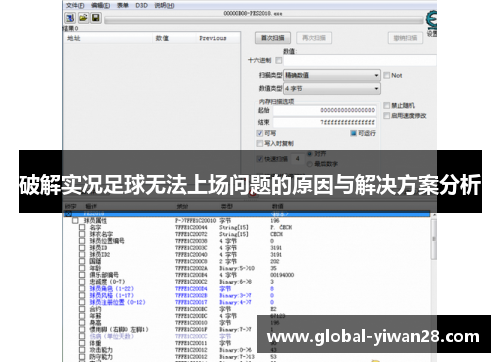Tick the 名字 row freeze checkbox

tap(82, 227)
